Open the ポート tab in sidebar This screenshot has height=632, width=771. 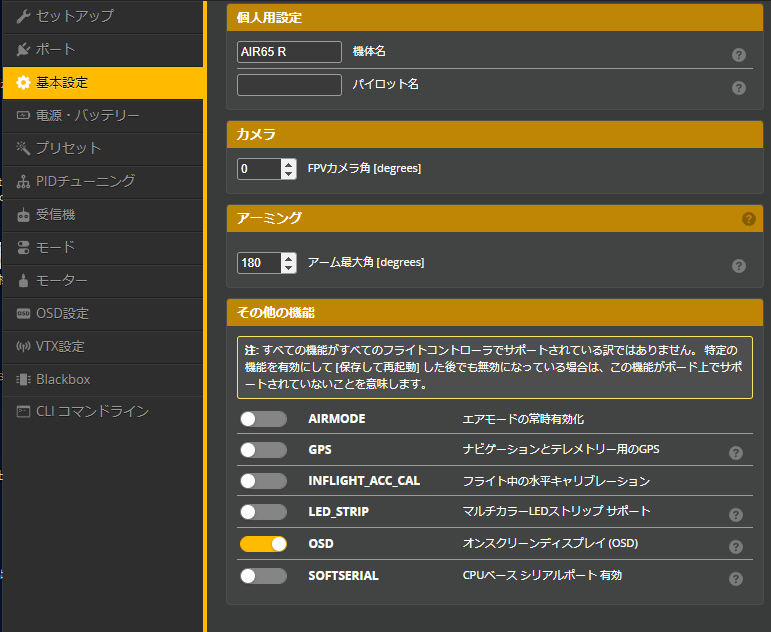coord(56,49)
